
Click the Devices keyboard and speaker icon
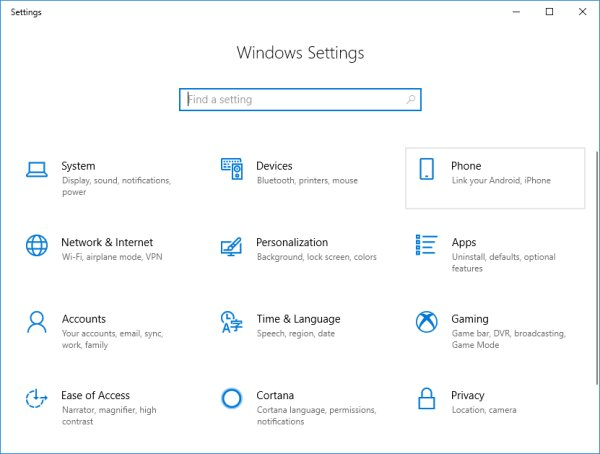pyautogui.click(x=232, y=169)
